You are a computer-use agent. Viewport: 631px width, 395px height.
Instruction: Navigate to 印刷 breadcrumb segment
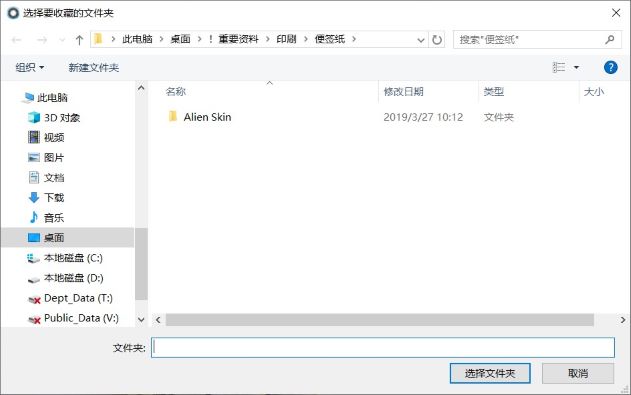286,39
